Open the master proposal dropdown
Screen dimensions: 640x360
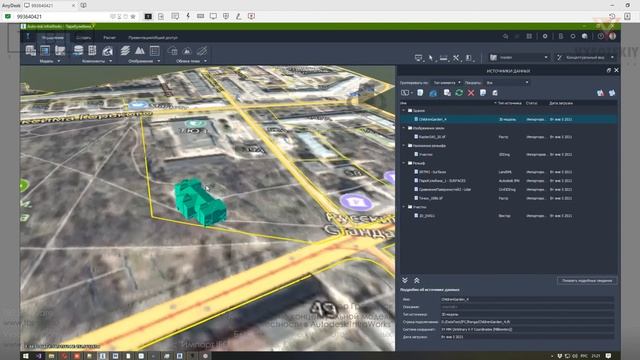tap(519, 58)
